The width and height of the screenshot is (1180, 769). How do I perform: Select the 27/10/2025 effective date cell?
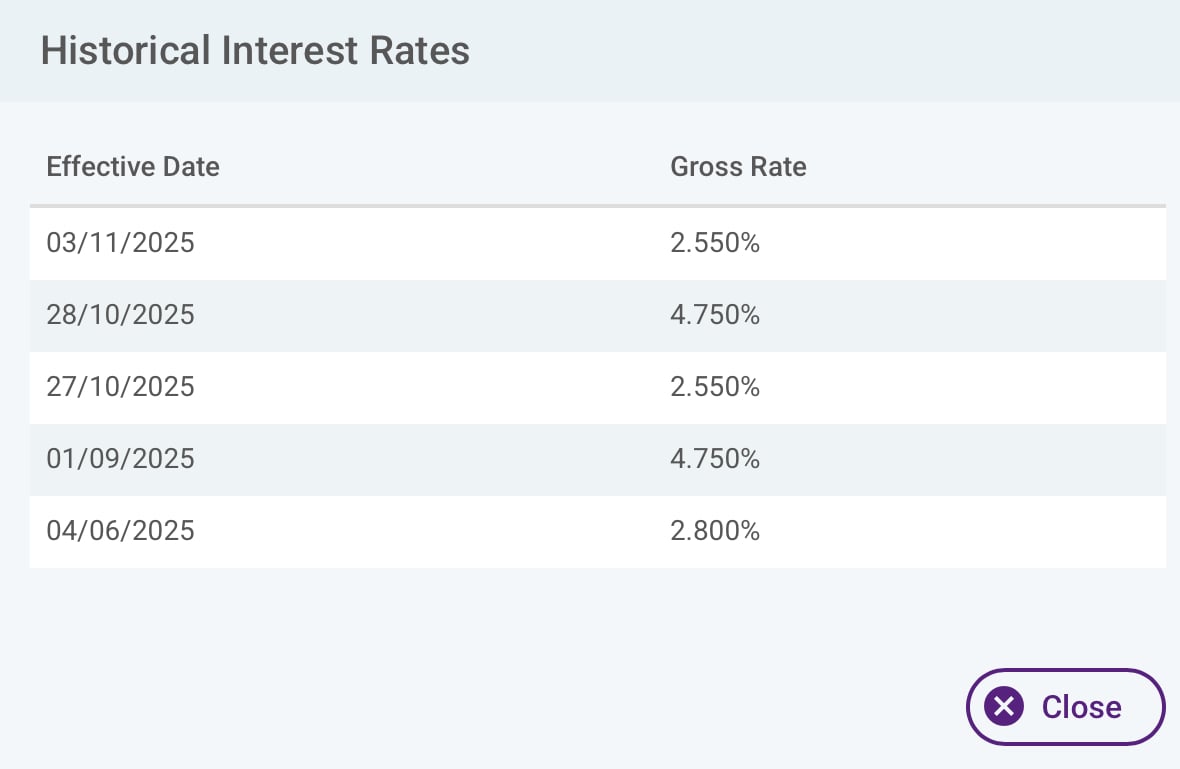click(x=121, y=387)
